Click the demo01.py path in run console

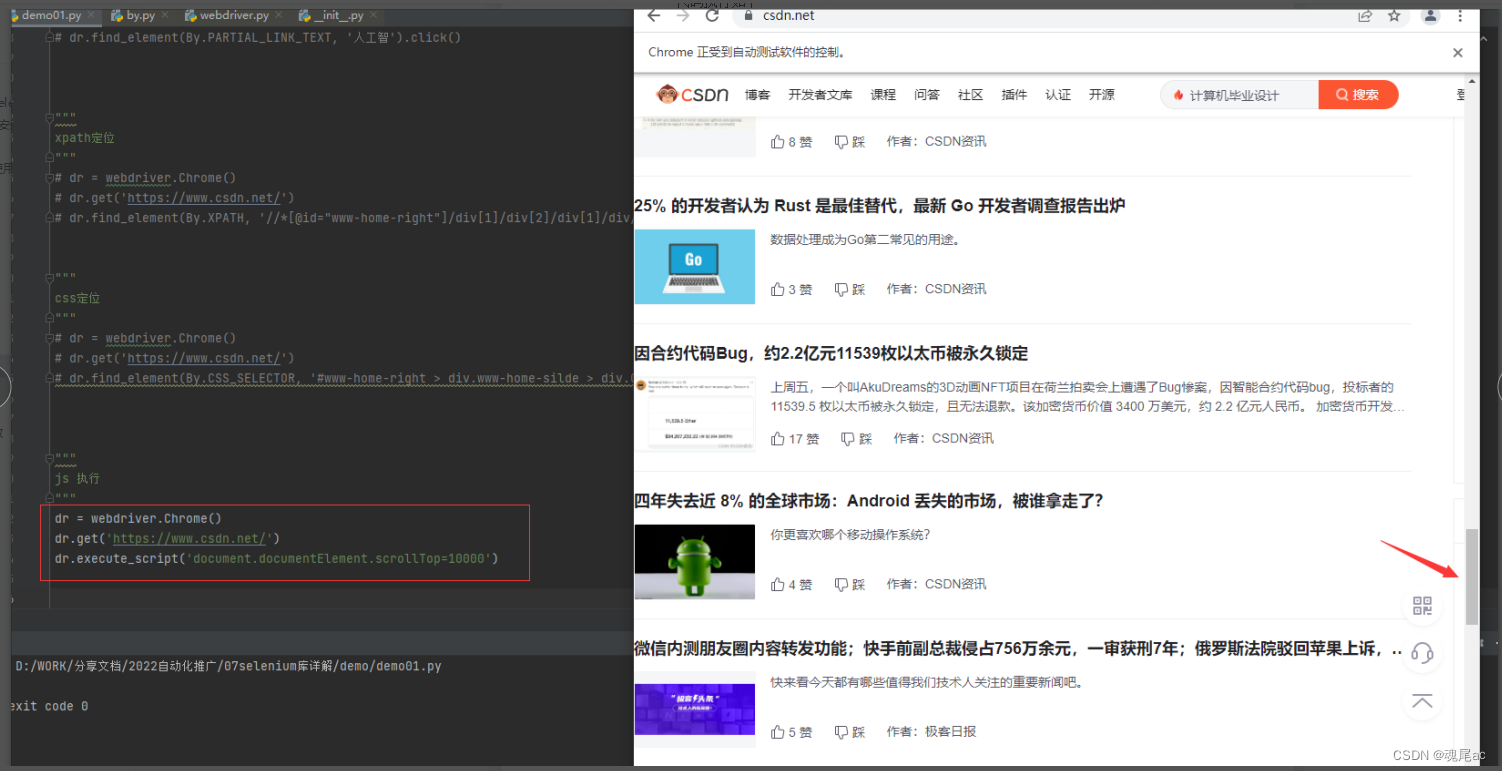pos(228,666)
